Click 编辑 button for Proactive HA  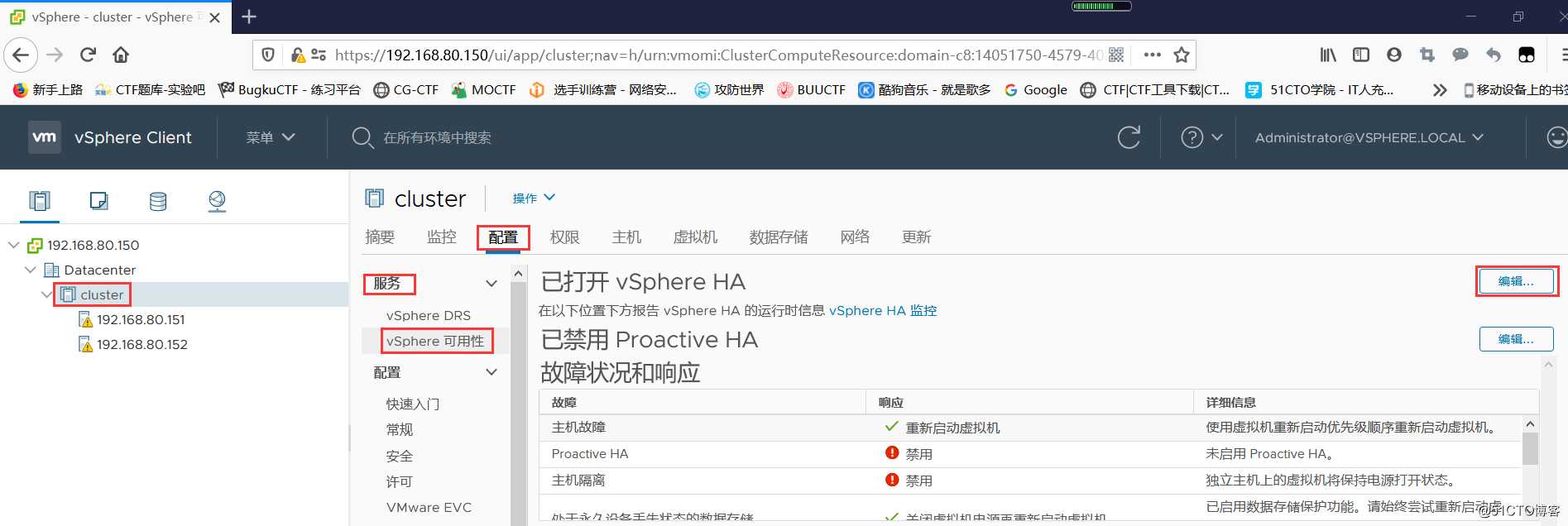click(x=1516, y=339)
